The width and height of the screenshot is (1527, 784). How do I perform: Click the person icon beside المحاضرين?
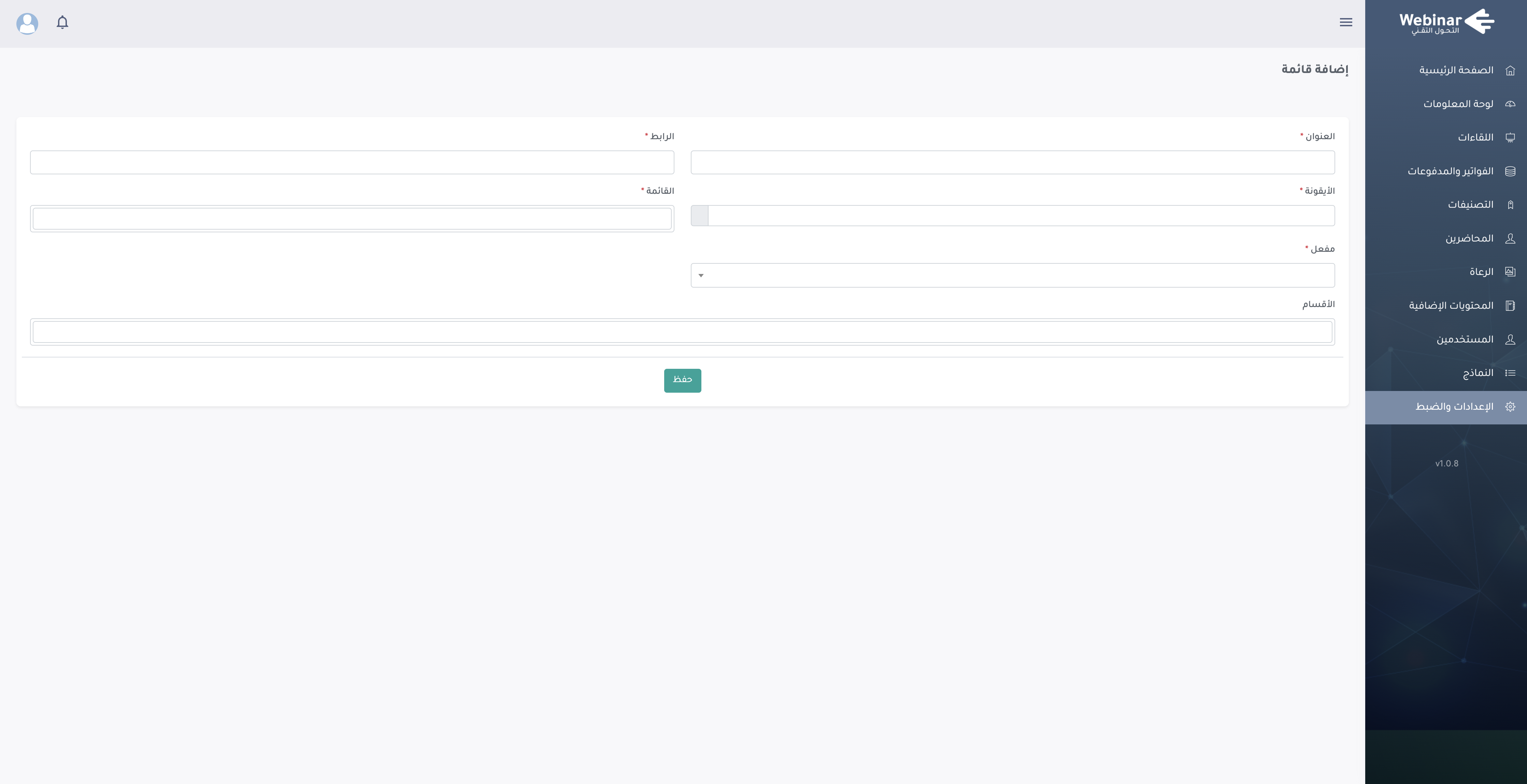click(x=1510, y=238)
